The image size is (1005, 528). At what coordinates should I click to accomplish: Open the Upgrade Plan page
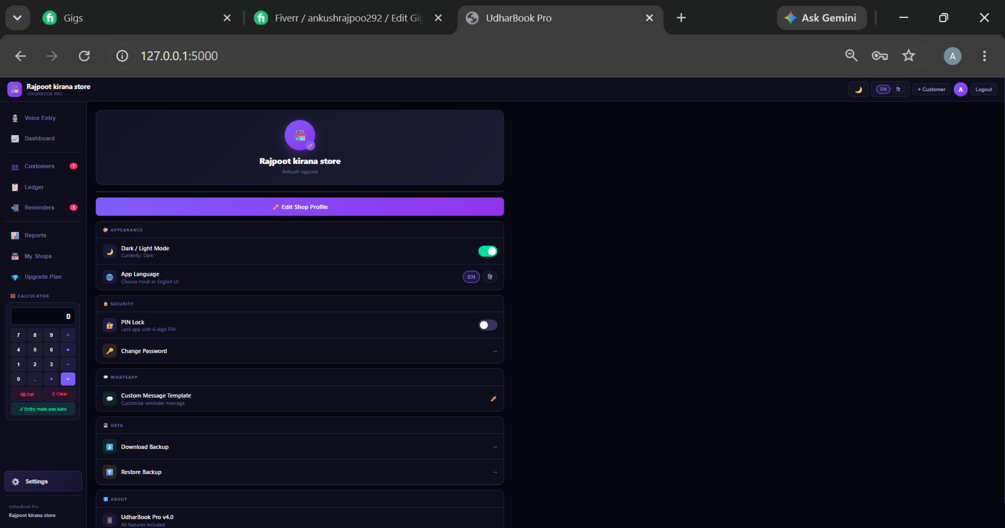point(42,277)
